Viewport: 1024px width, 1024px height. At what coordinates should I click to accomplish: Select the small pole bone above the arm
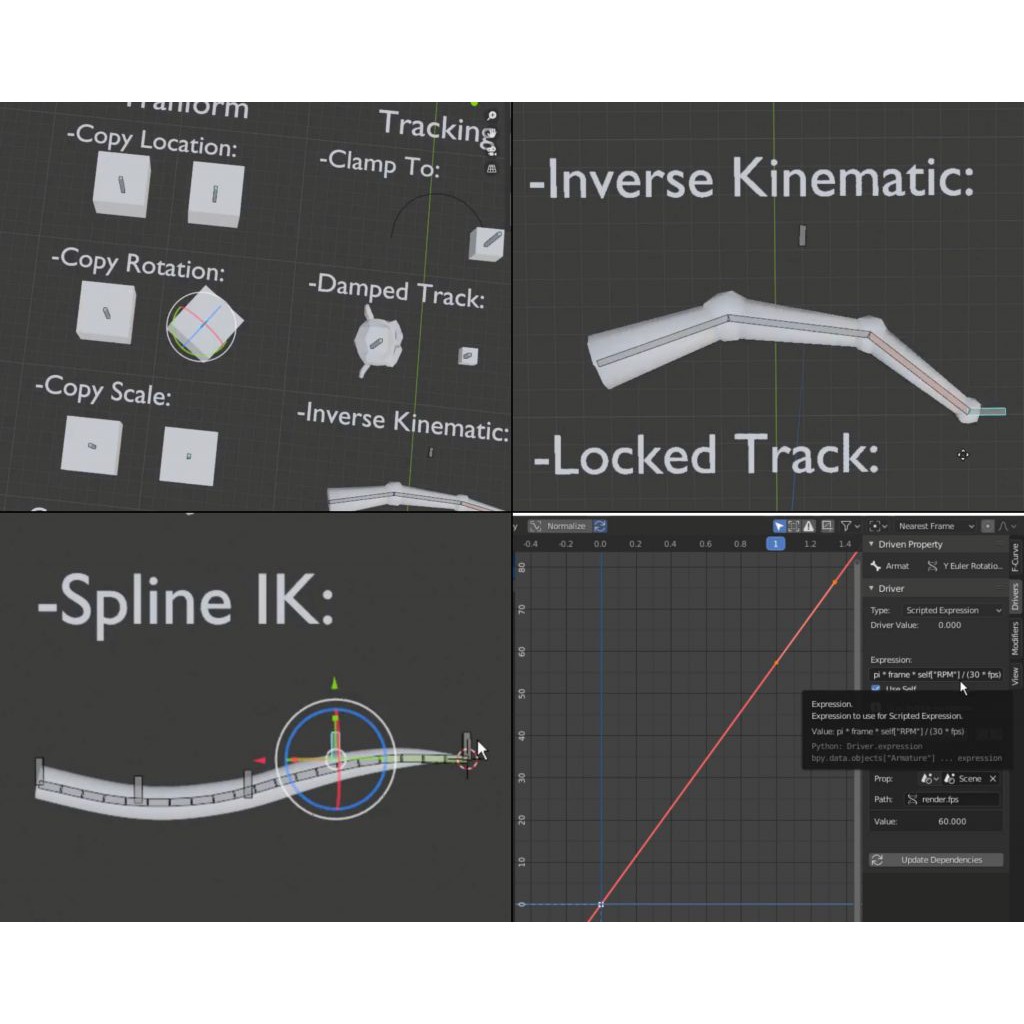(802, 236)
